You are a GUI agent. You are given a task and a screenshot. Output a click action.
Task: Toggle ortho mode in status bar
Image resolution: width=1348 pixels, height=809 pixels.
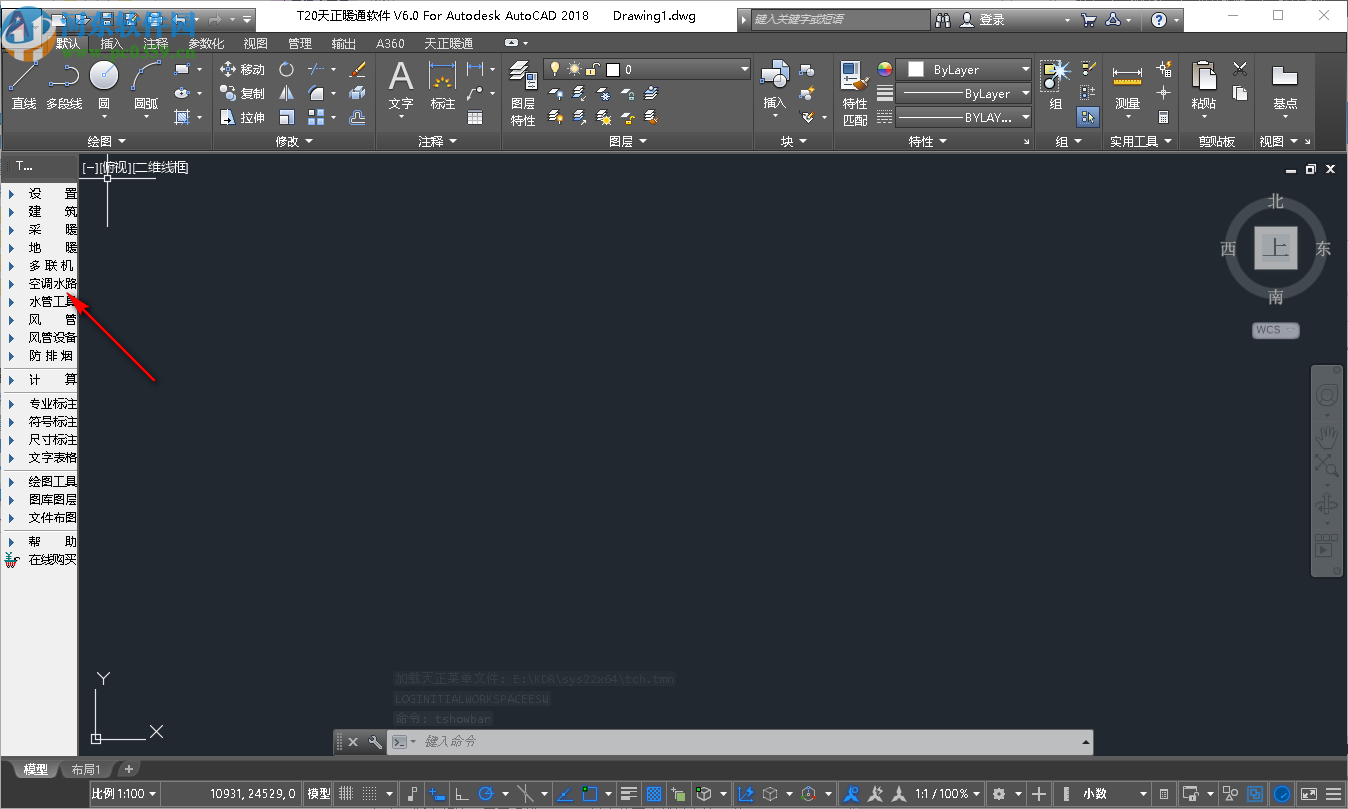(462, 794)
